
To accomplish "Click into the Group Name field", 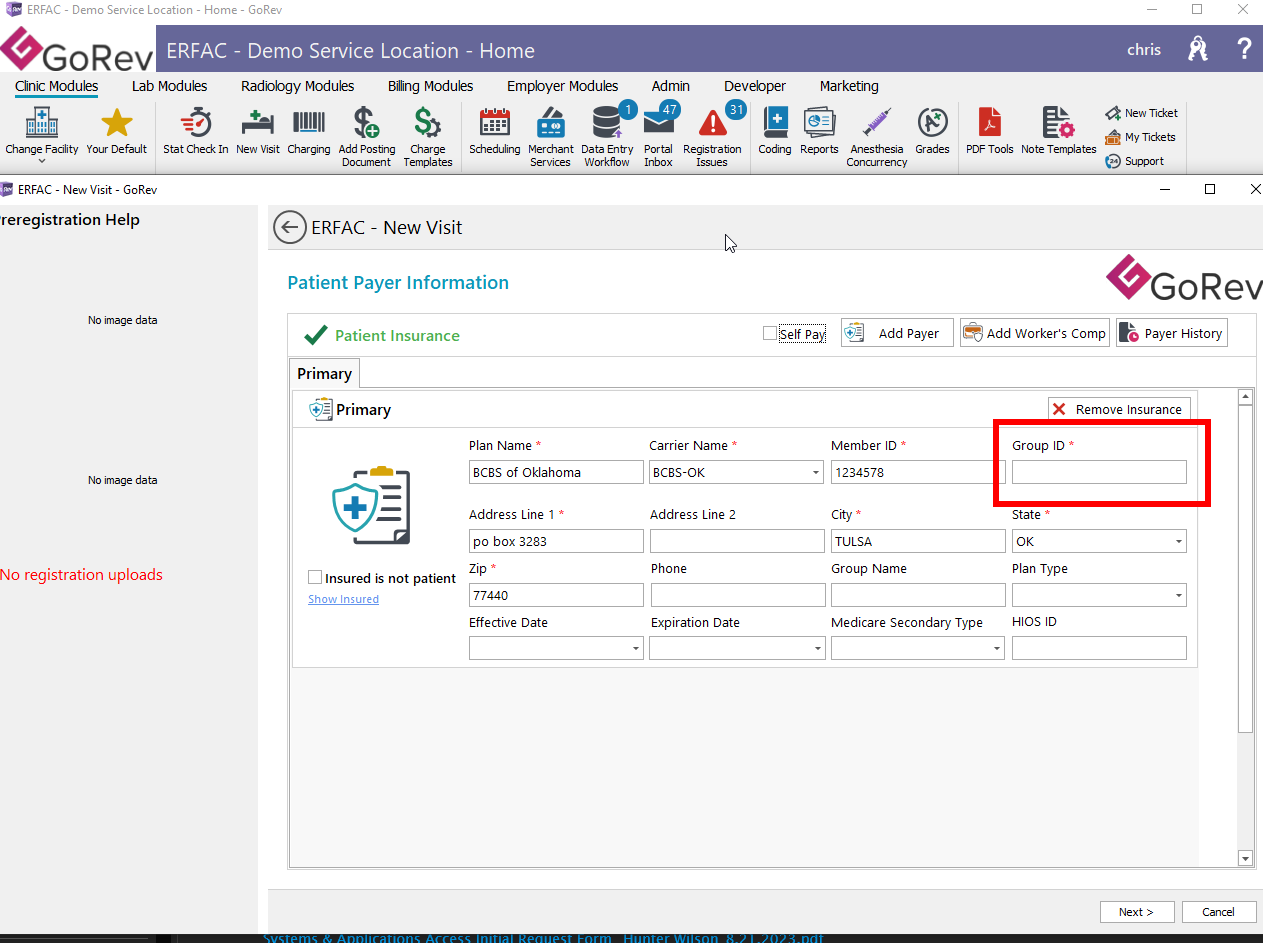I will [x=918, y=596].
